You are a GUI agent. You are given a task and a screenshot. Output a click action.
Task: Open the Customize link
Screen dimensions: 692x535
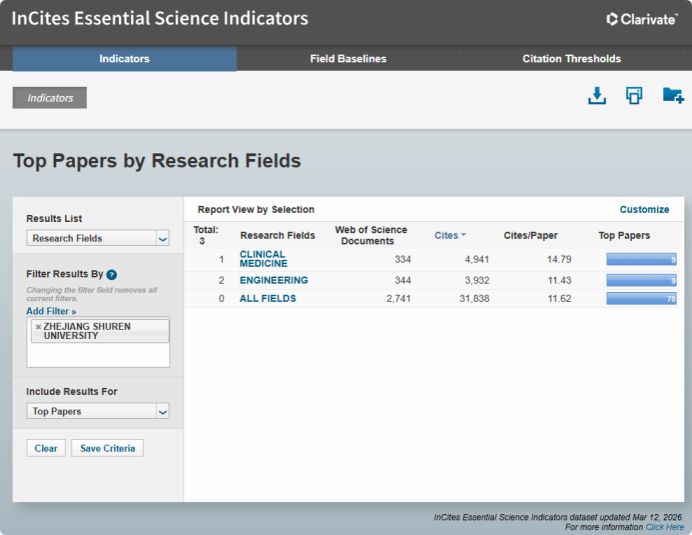644,209
